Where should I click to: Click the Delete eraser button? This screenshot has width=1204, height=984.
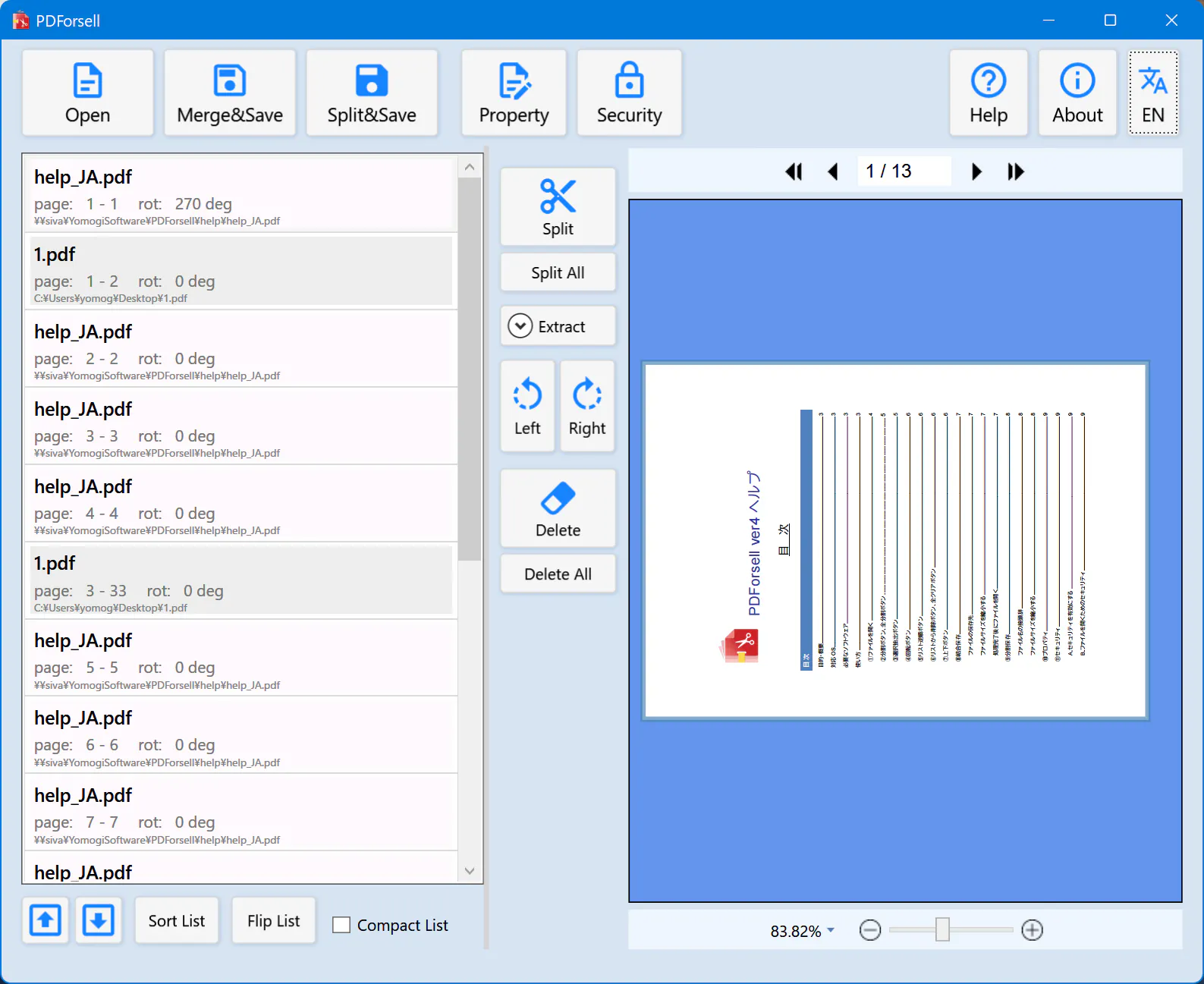(x=558, y=508)
